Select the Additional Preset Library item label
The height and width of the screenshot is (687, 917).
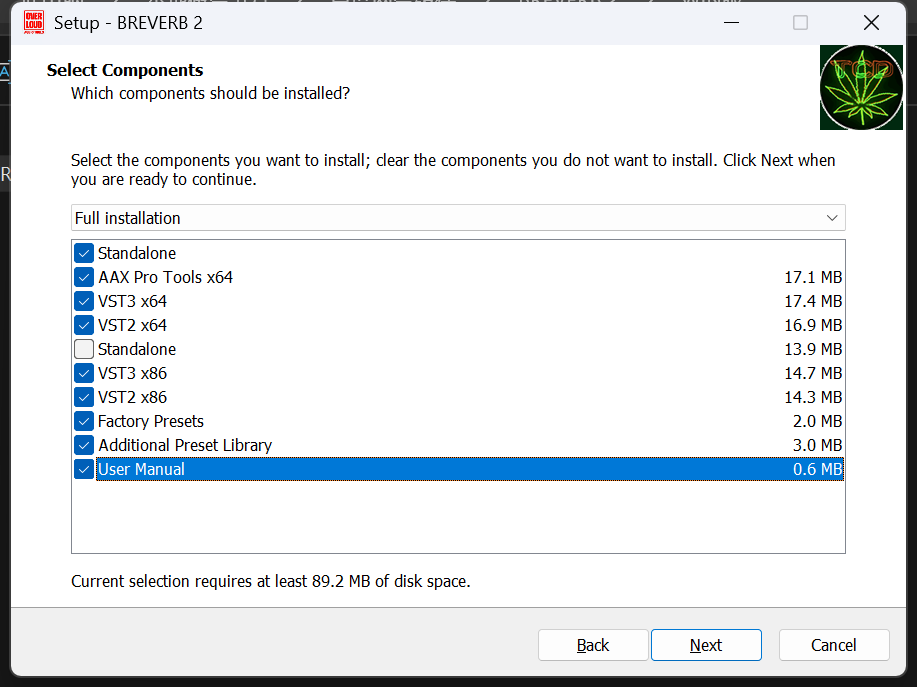pyautogui.click(x=185, y=445)
